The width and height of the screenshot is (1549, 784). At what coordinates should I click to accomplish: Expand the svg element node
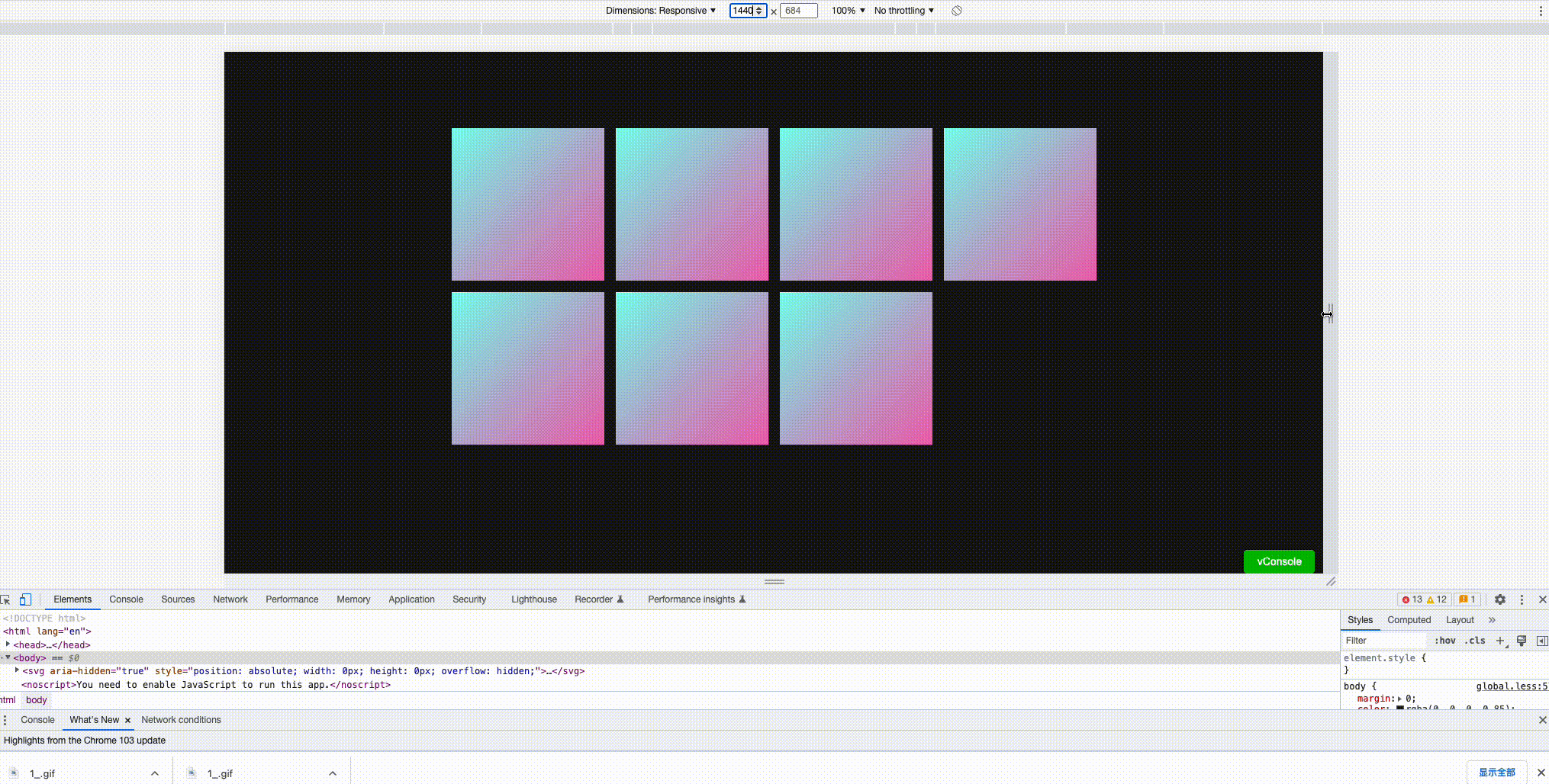(17, 670)
